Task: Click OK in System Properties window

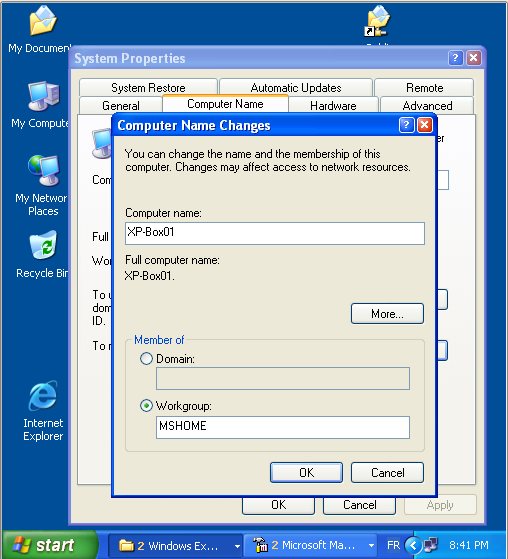Action: tap(278, 505)
